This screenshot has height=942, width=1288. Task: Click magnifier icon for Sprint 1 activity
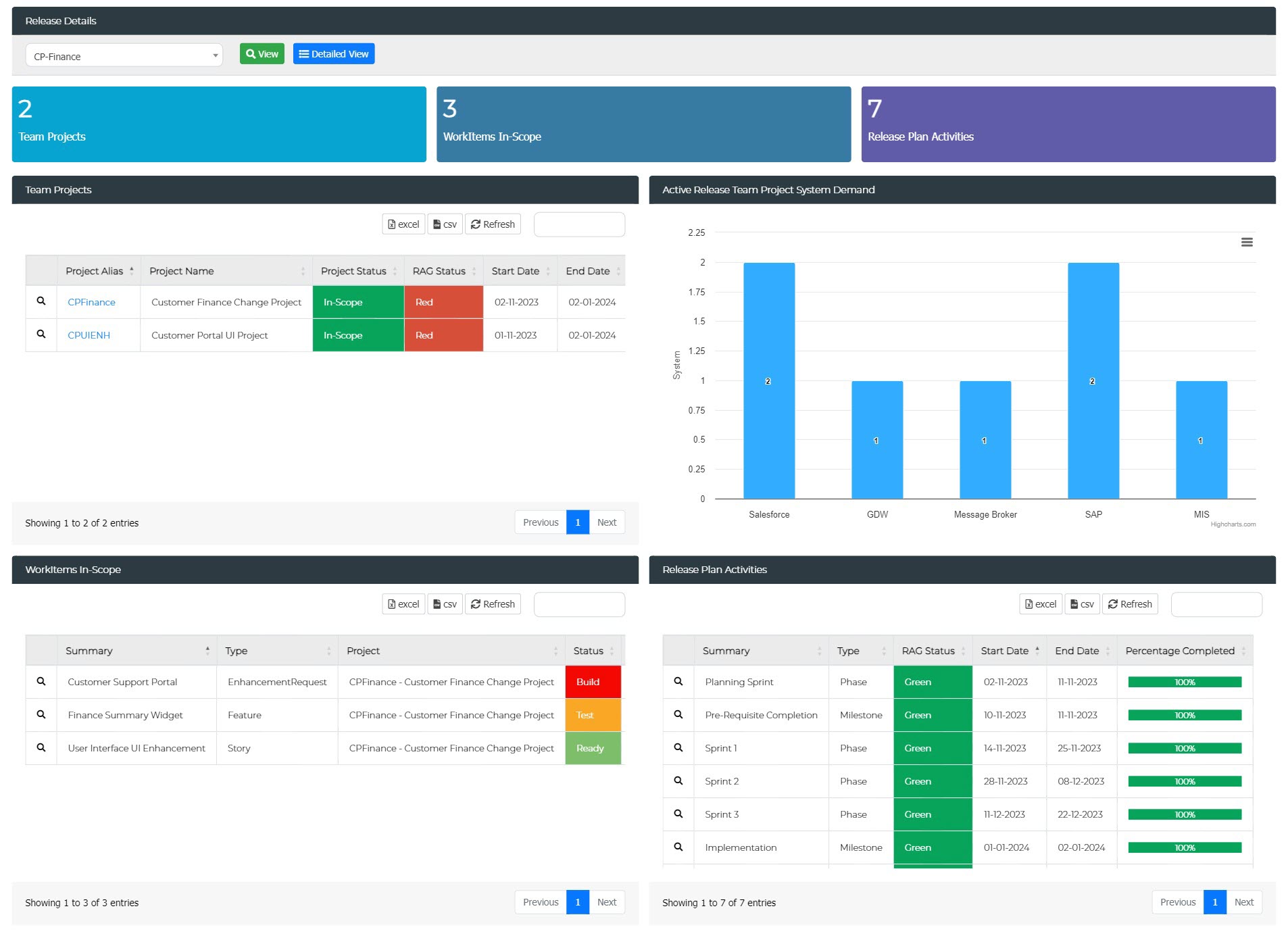[678, 748]
